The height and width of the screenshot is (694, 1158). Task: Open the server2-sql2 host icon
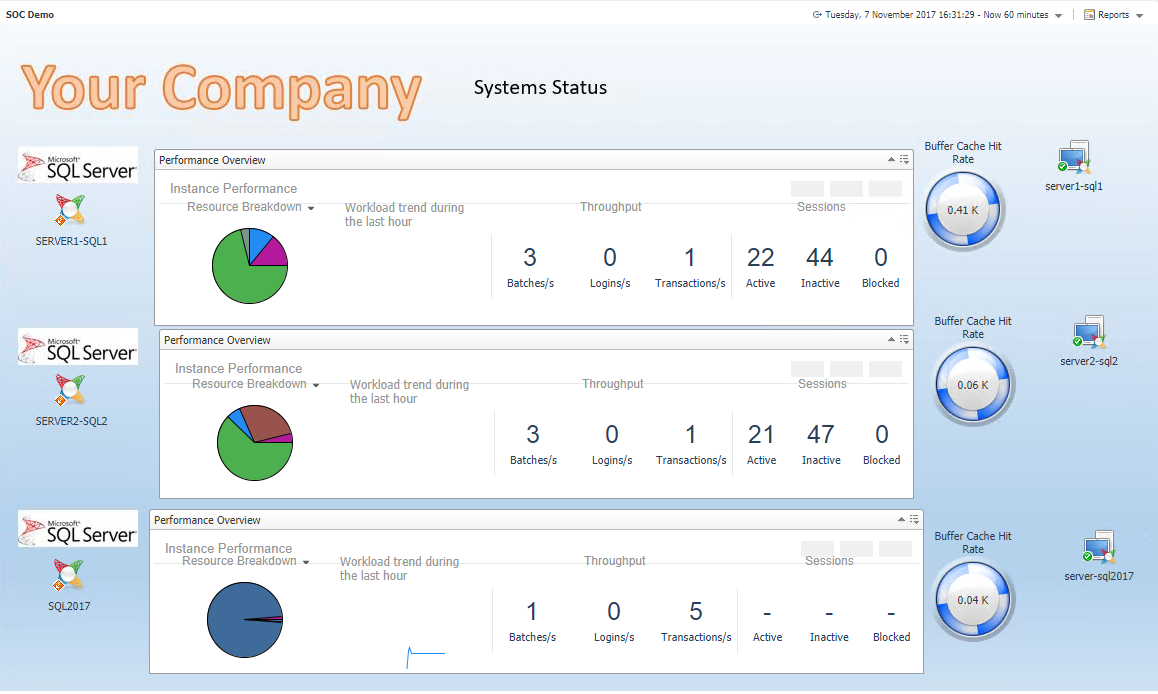click(x=1088, y=333)
